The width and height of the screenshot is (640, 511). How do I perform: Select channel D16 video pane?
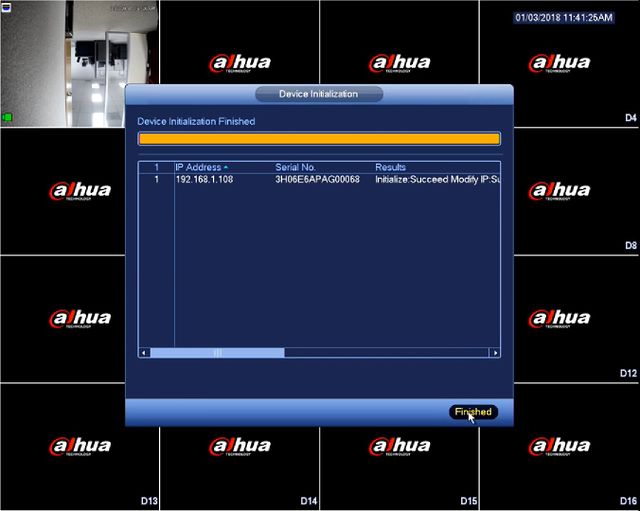coord(559,447)
